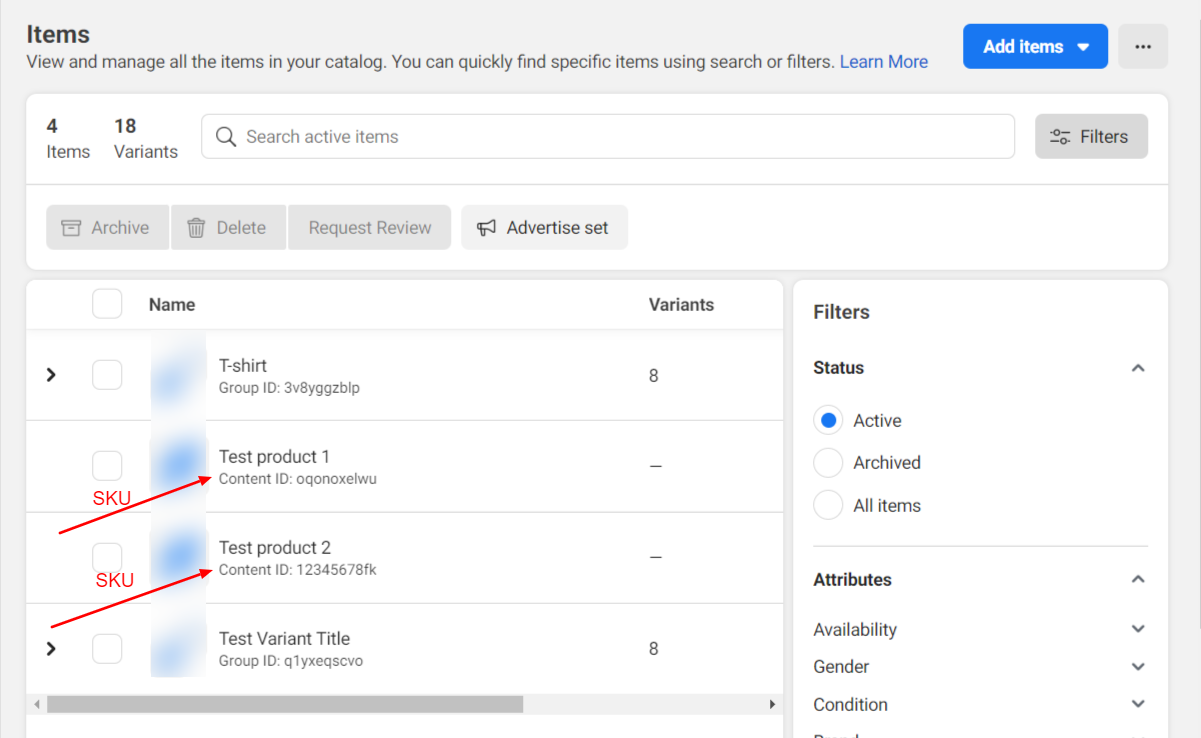This screenshot has width=1201, height=738.
Task: Open the Learn More link
Action: 883,62
